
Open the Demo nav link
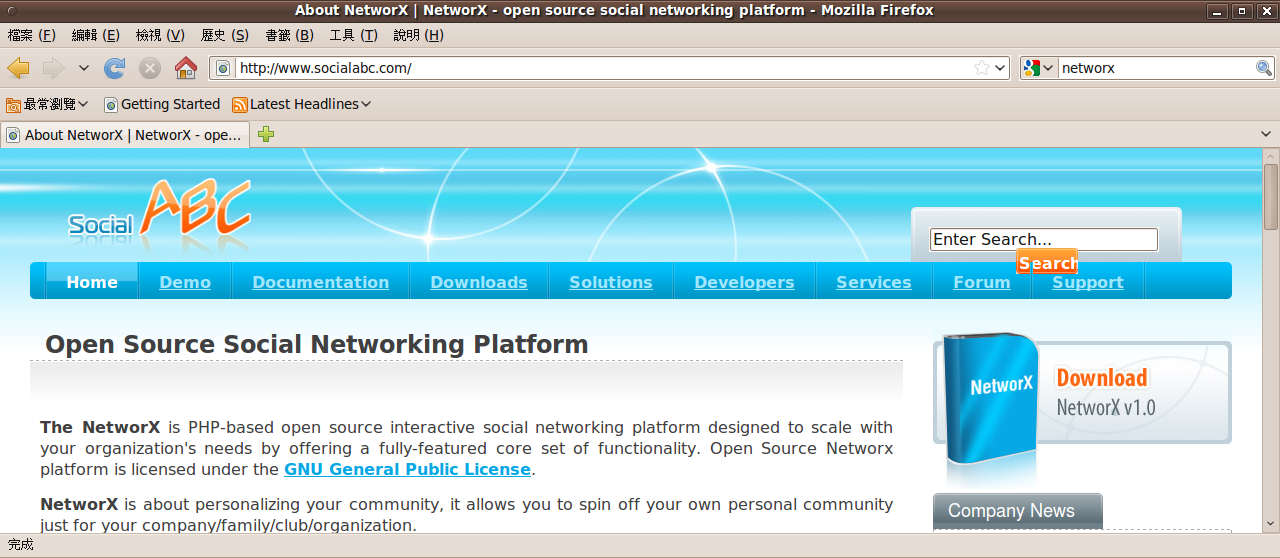[x=185, y=282]
